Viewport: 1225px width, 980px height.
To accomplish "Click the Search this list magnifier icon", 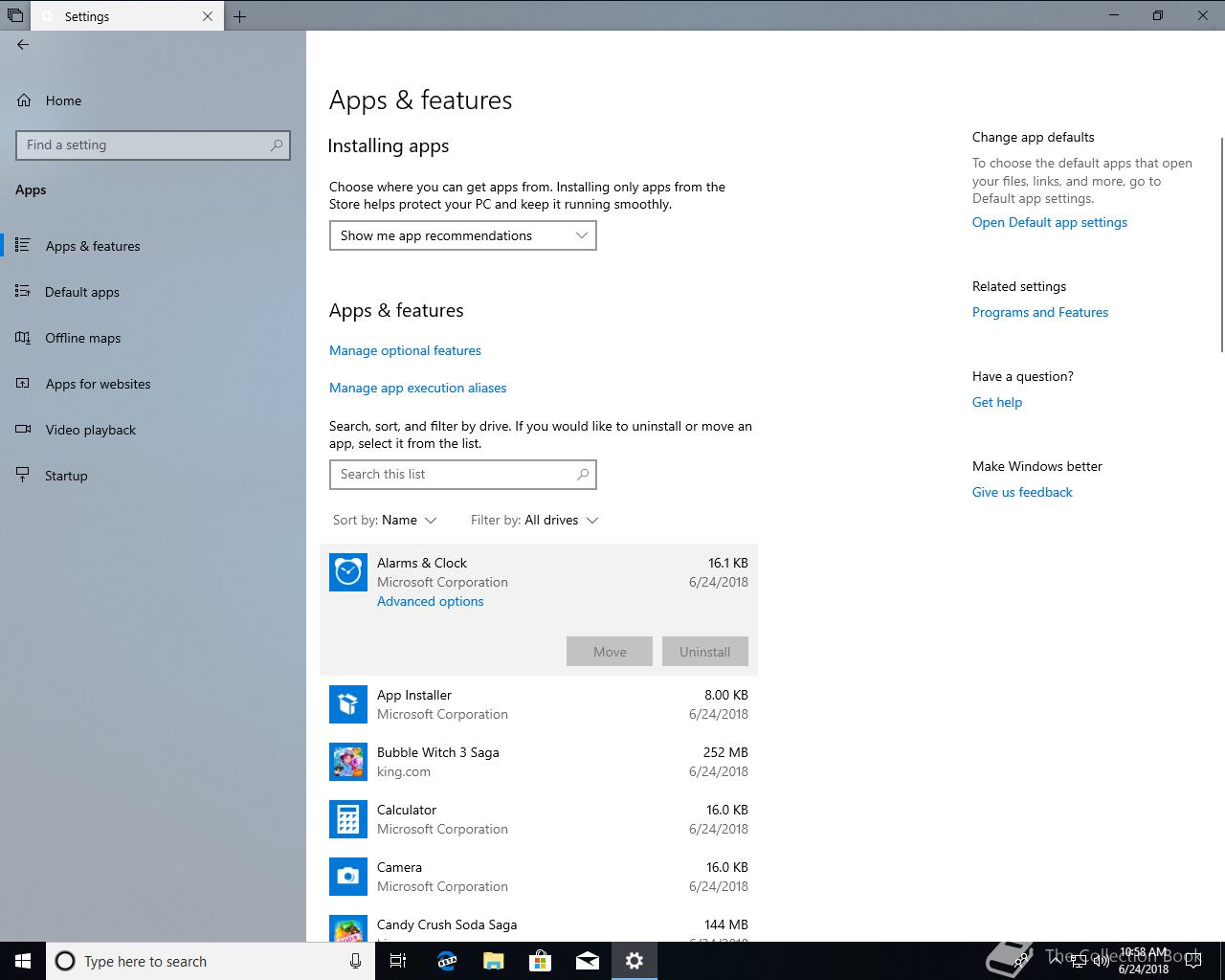I will pyautogui.click(x=583, y=475).
